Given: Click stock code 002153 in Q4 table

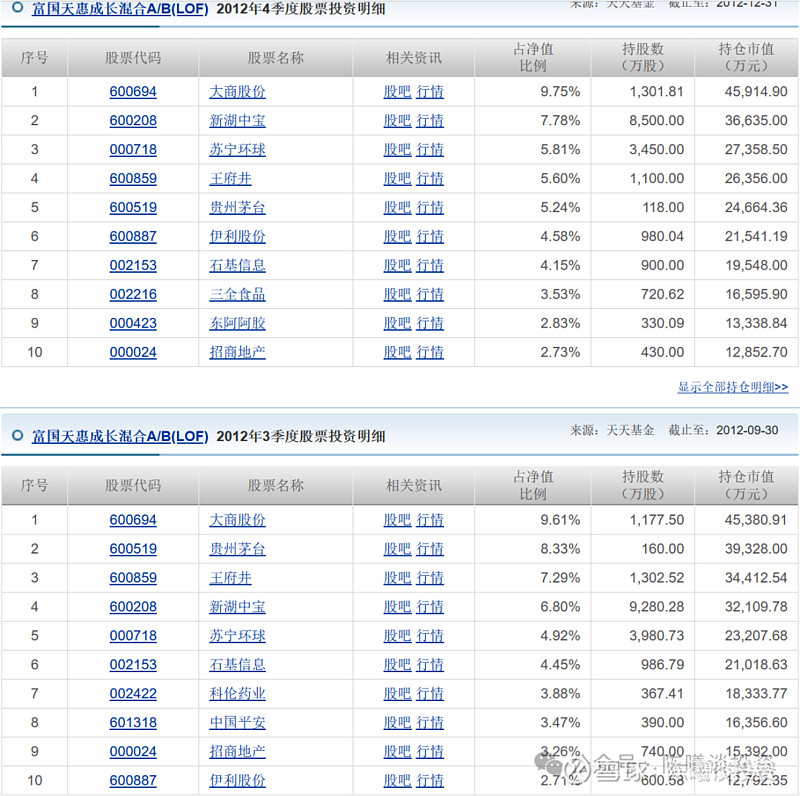Looking at the screenshot, I should [x=133, y=265].
